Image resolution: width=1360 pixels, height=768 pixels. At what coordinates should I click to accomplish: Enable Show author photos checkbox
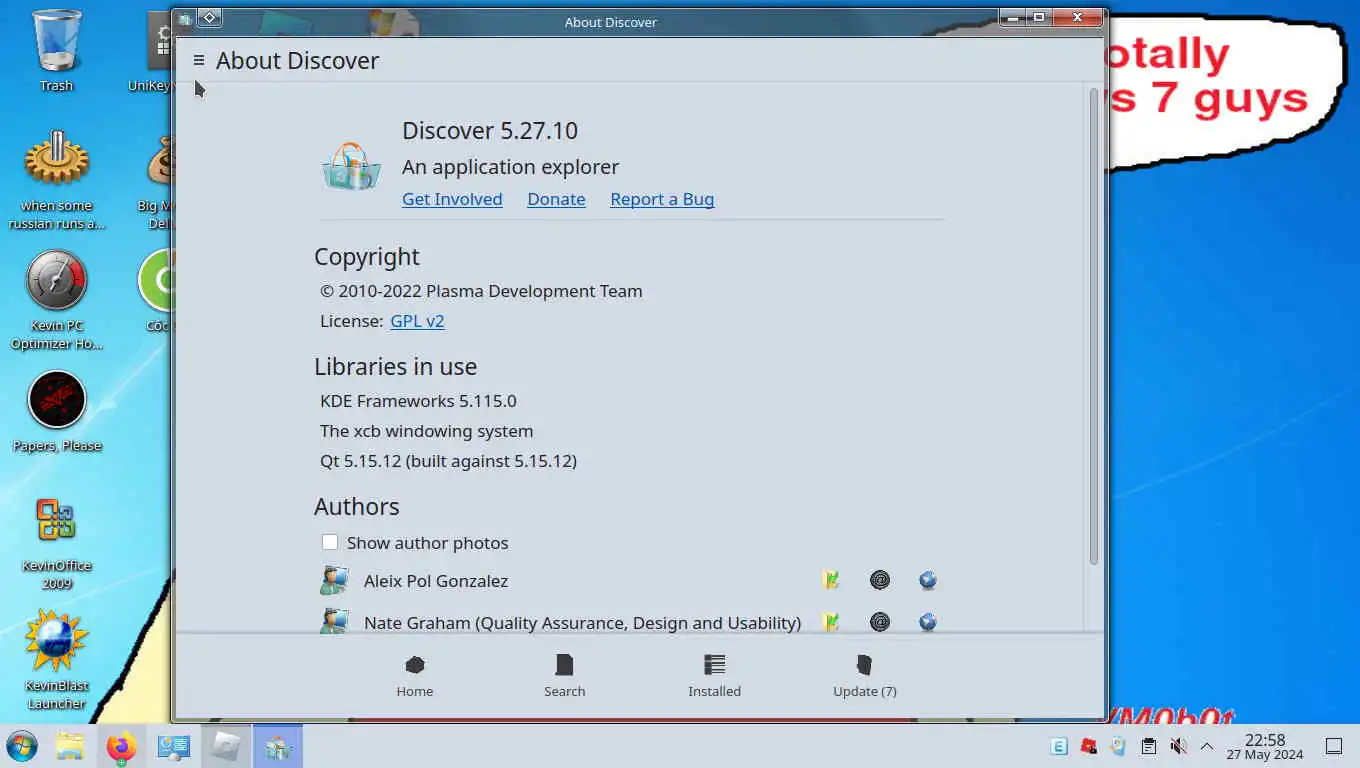tap(330, 542)
